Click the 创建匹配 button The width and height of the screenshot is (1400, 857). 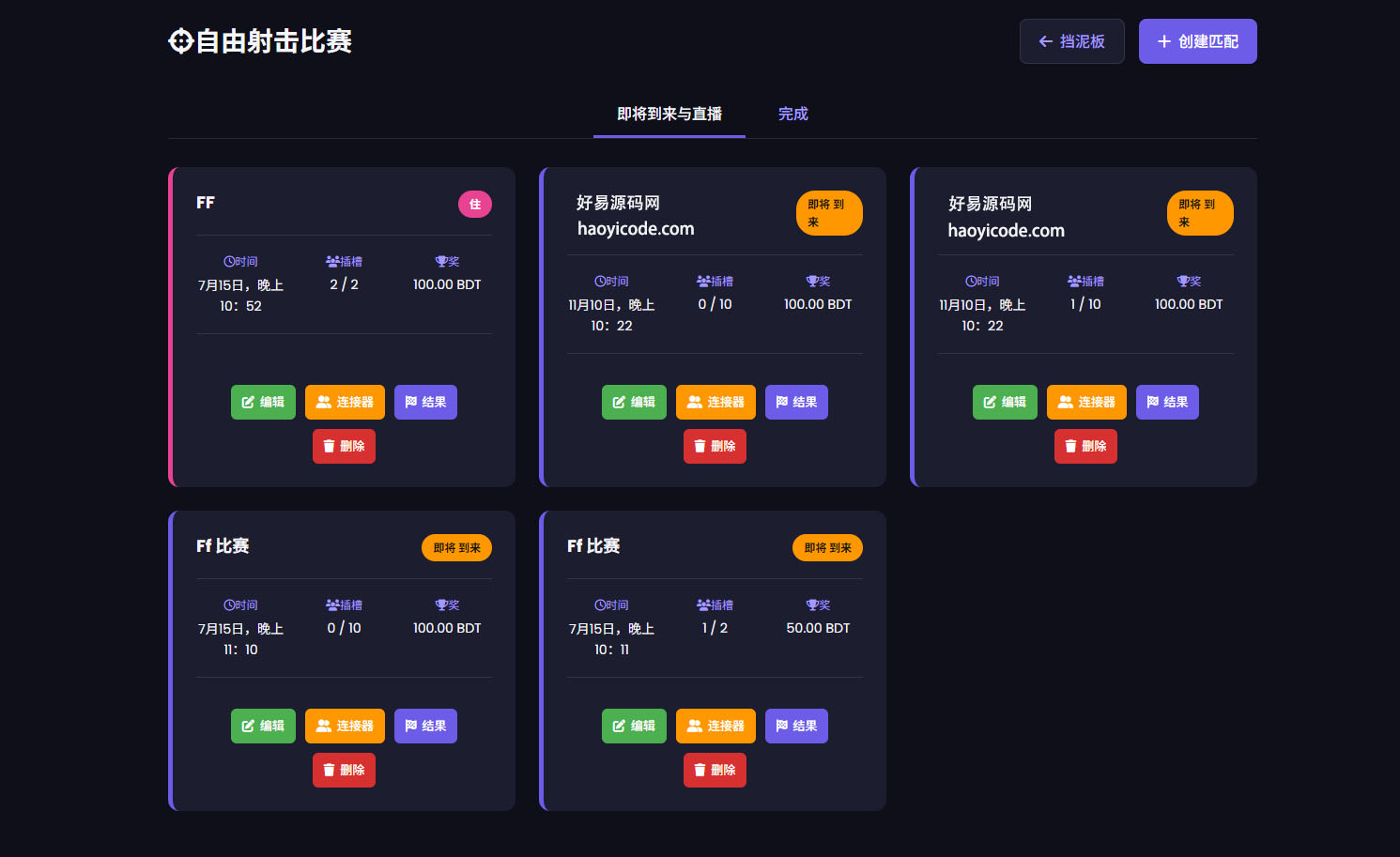point(1197,41)
